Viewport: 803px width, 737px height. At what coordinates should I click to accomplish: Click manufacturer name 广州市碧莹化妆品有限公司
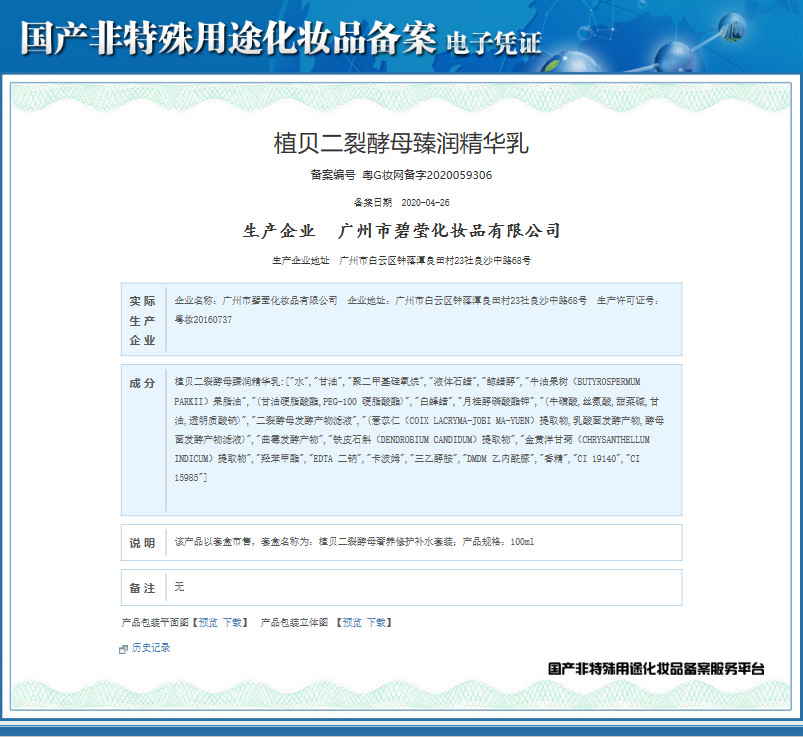coord(449,230)
